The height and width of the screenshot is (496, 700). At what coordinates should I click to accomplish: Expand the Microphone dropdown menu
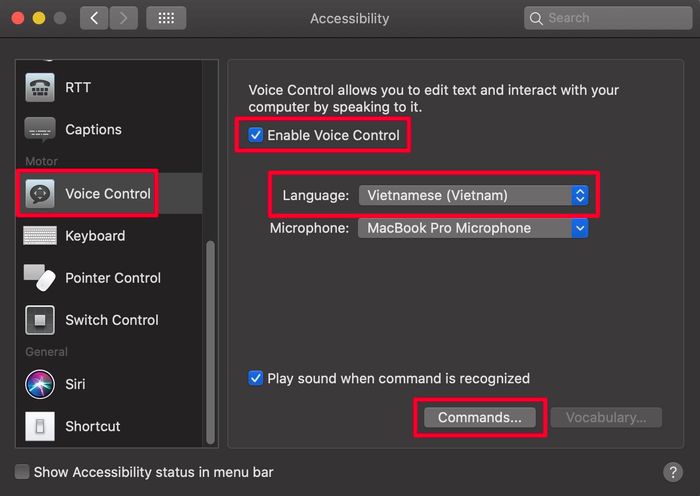tap(473, 229)
